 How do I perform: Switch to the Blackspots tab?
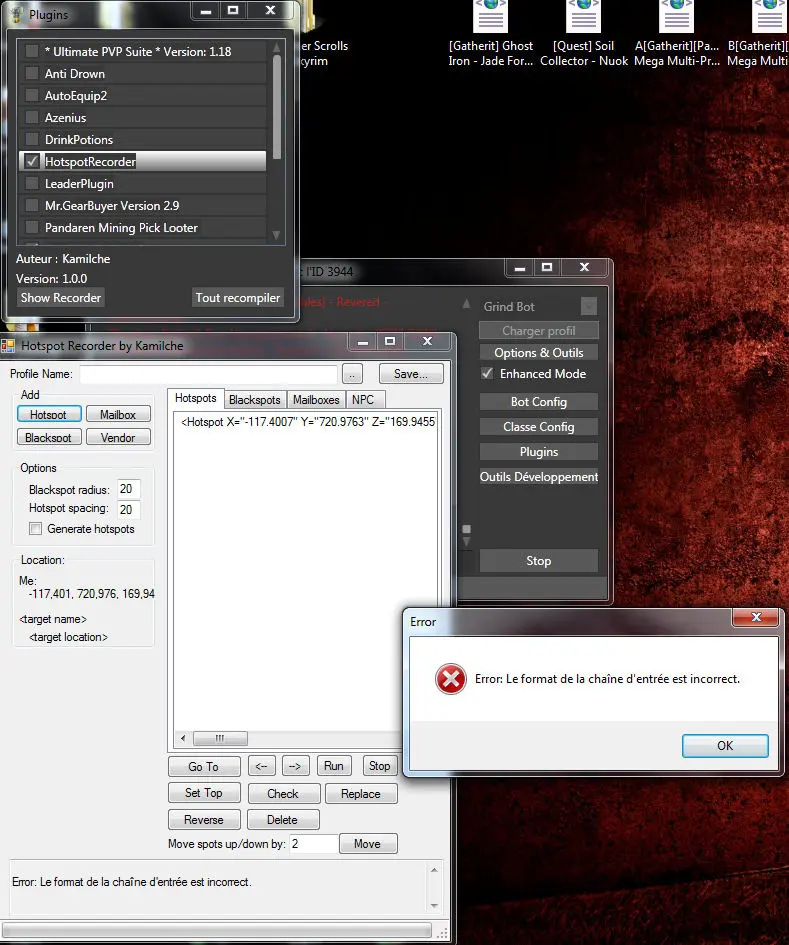click(x=254, y=399)
